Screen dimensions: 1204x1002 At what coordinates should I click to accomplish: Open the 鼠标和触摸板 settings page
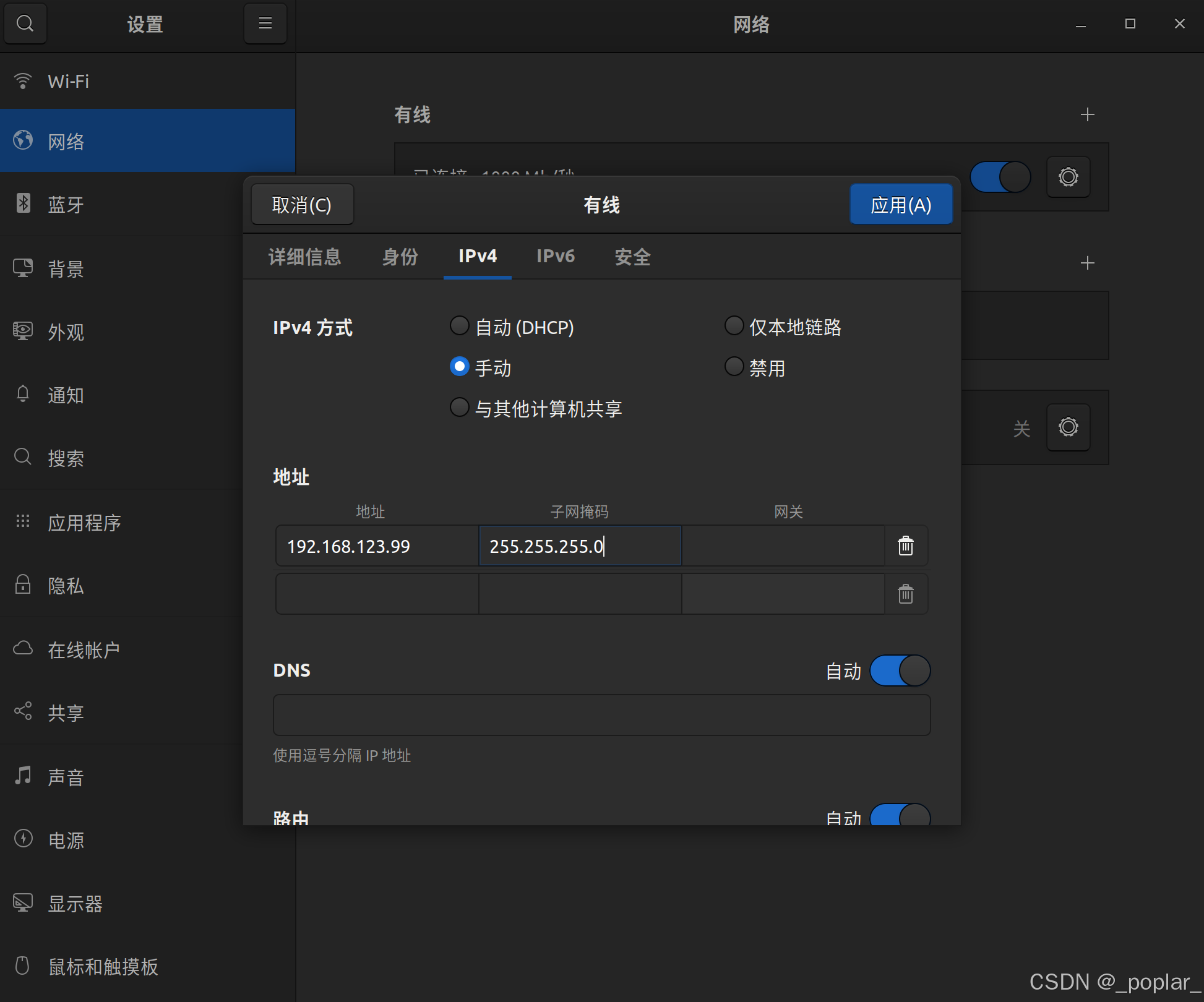click(x=103, y=967)
